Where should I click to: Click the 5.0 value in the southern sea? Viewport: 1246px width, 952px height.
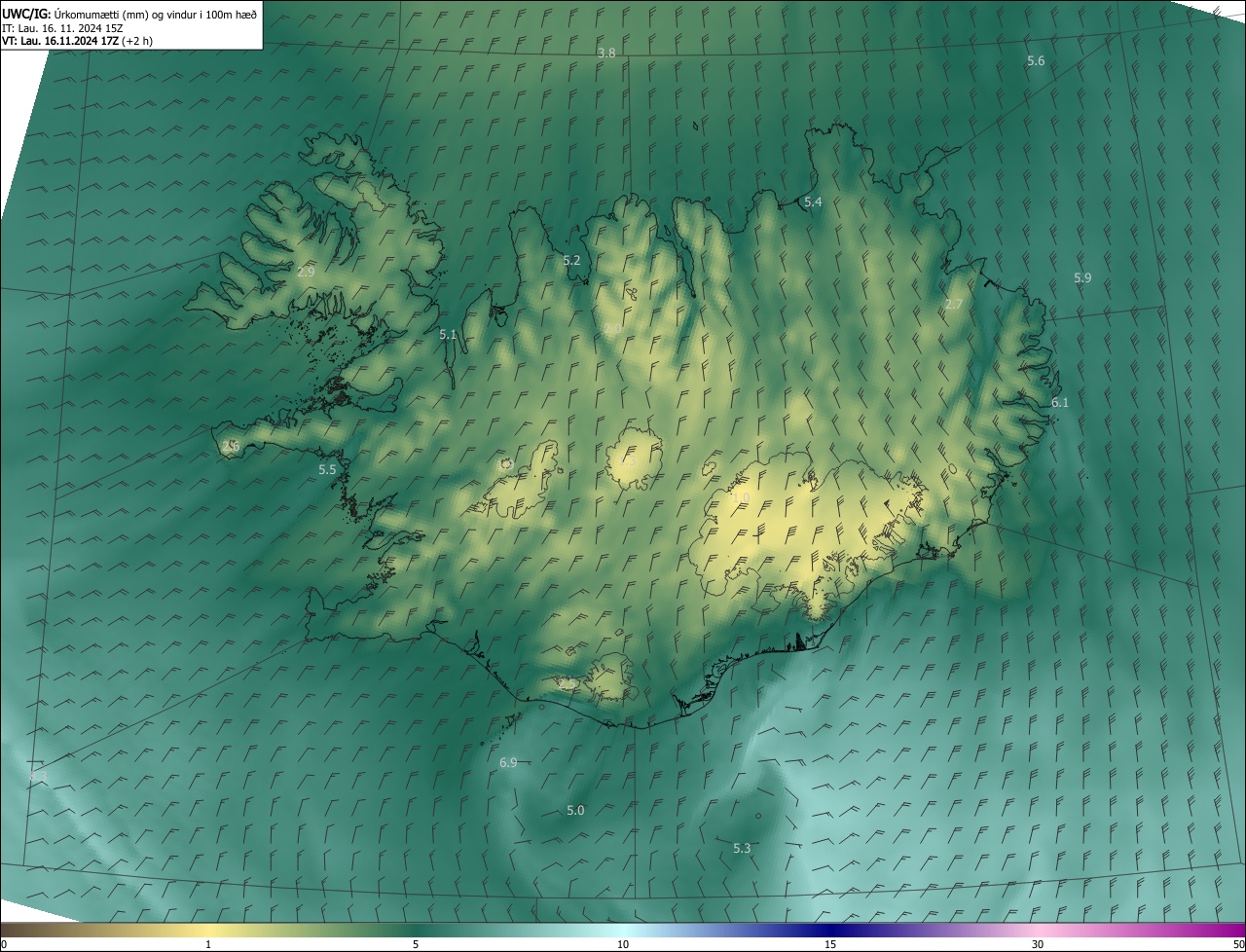[575, 811]
